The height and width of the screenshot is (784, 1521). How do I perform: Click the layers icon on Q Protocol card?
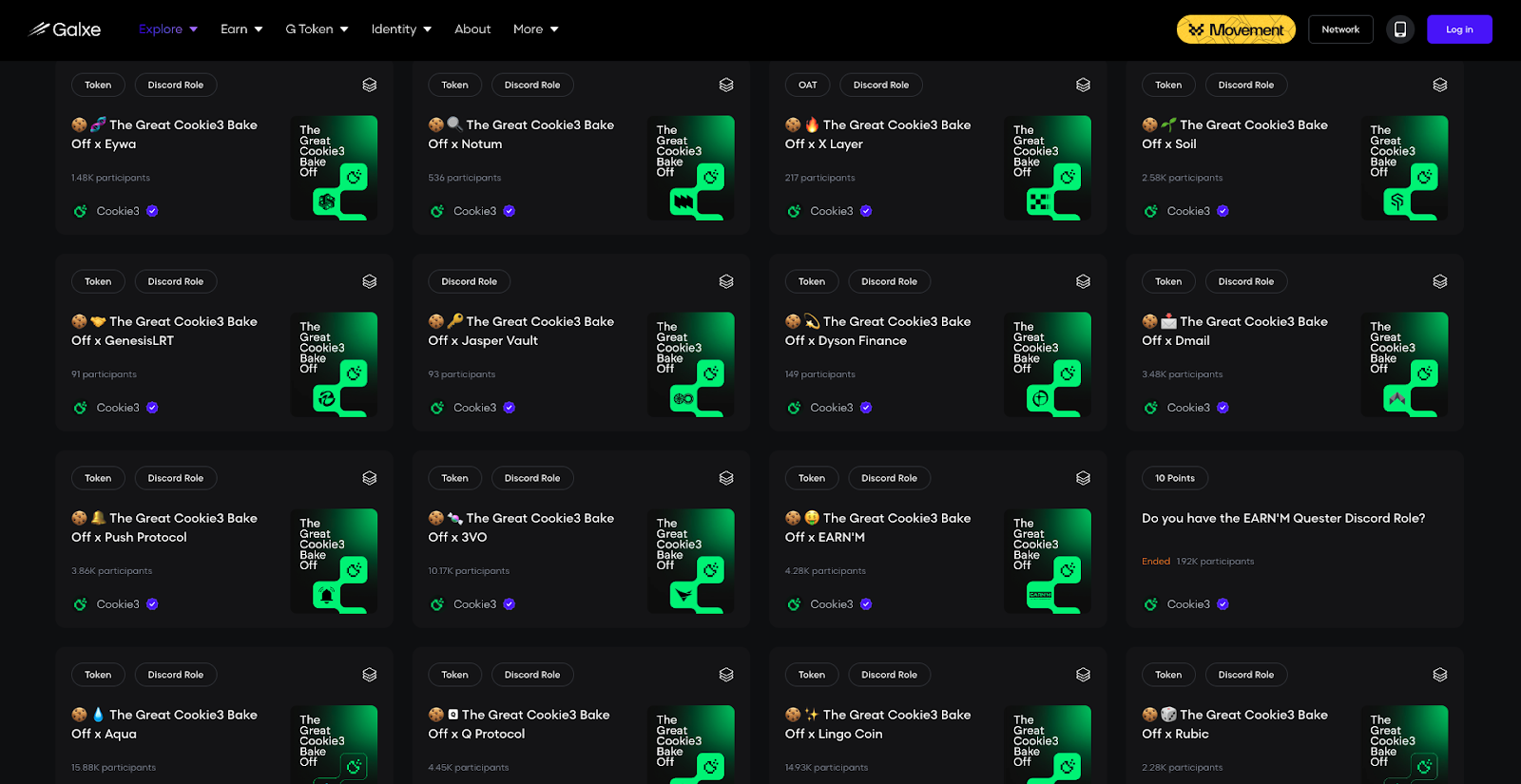tap(726, 676)
